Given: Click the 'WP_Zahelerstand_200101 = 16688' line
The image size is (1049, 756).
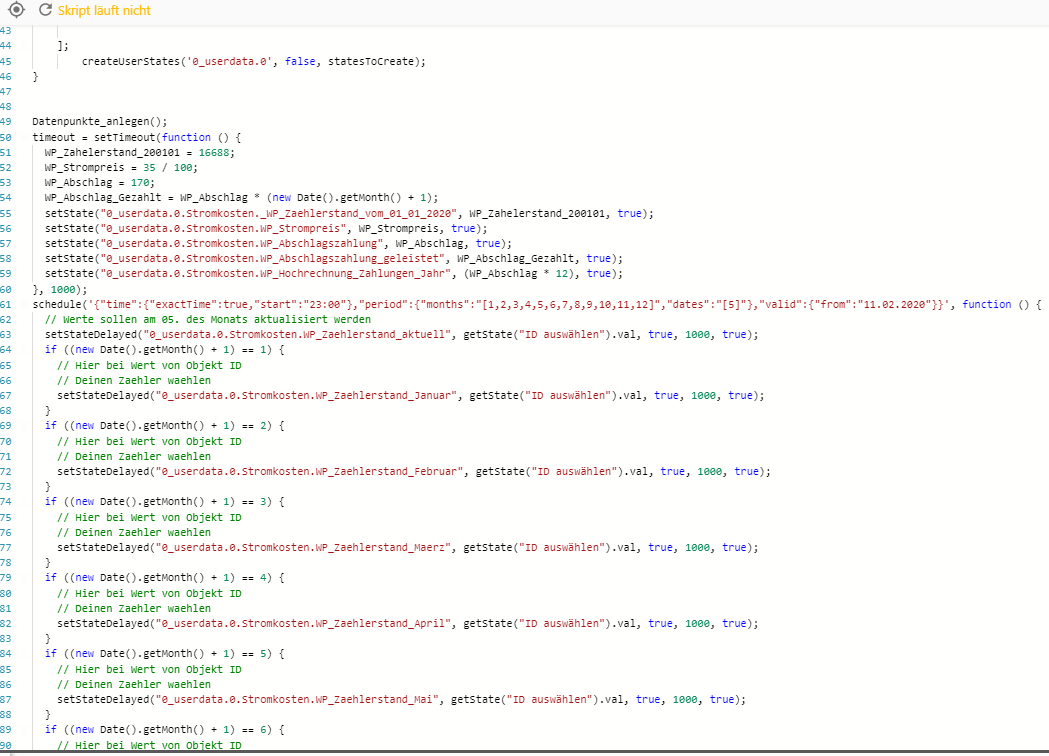Looking at the screenshot, I should pyautogui.click(x=140, y=153).
